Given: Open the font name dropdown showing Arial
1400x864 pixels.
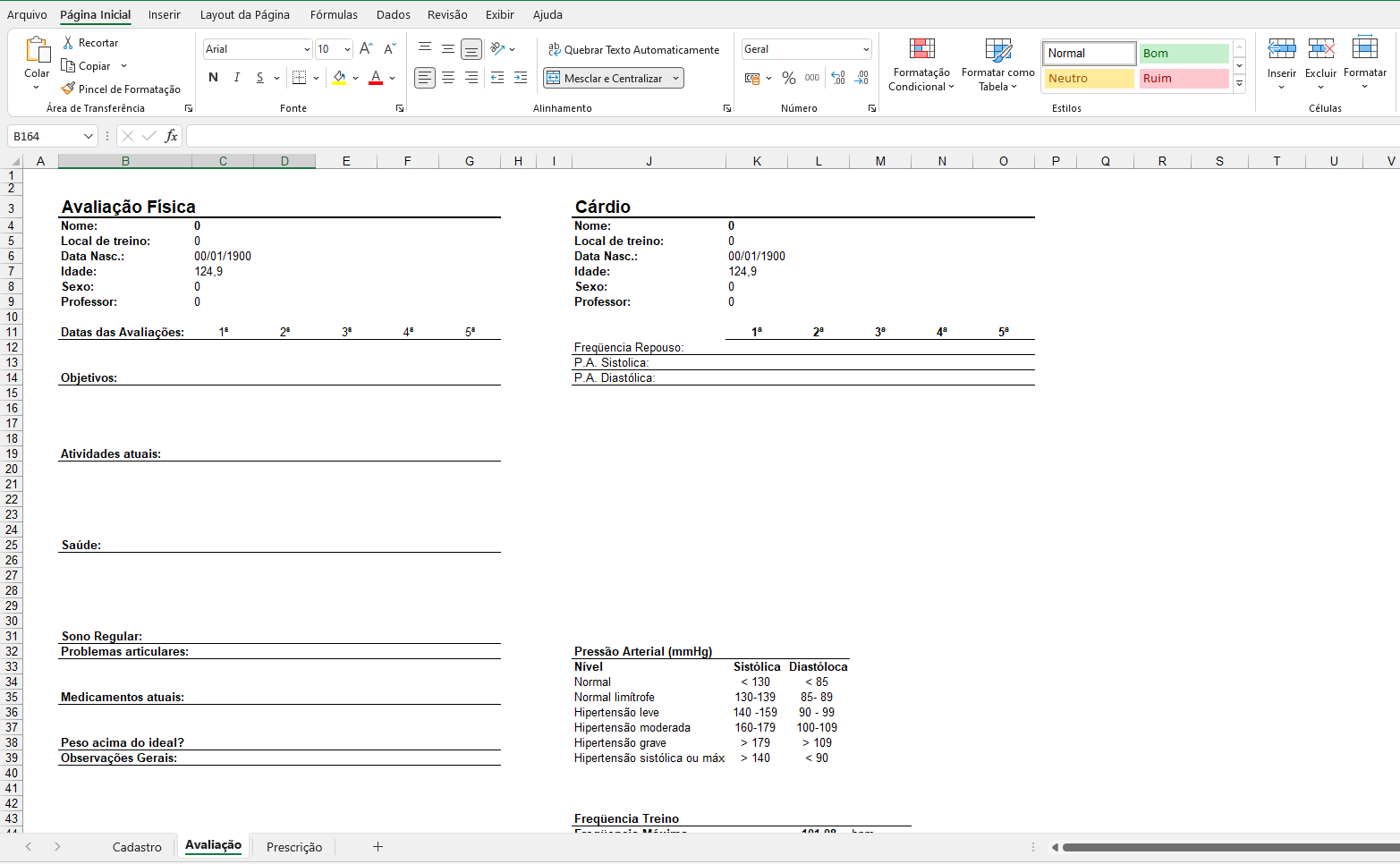Looking at the screenshot, I should click(307, 49).
